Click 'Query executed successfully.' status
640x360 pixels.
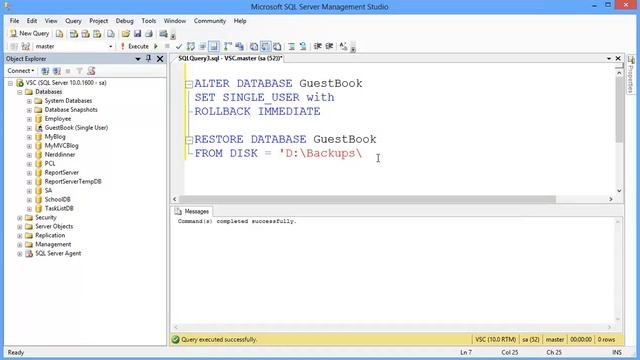(x=219, y=340)
